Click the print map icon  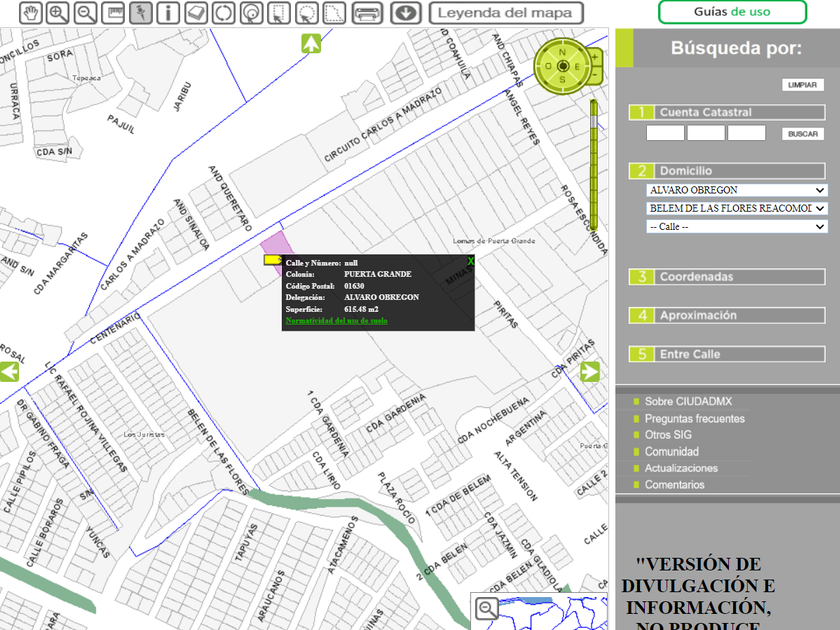(x=368, y=13)
